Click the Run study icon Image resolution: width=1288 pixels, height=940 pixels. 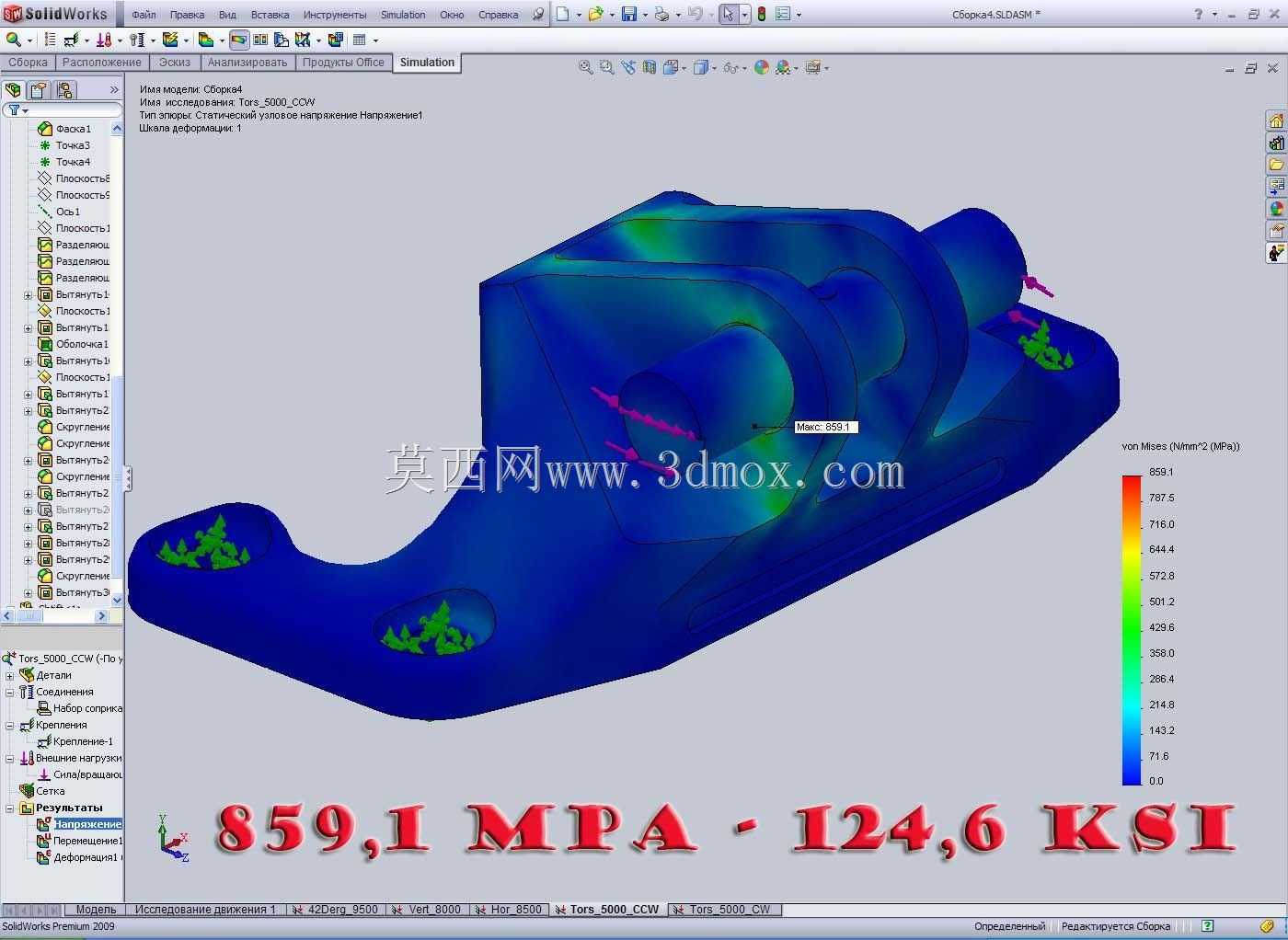(x=170, y=40)
